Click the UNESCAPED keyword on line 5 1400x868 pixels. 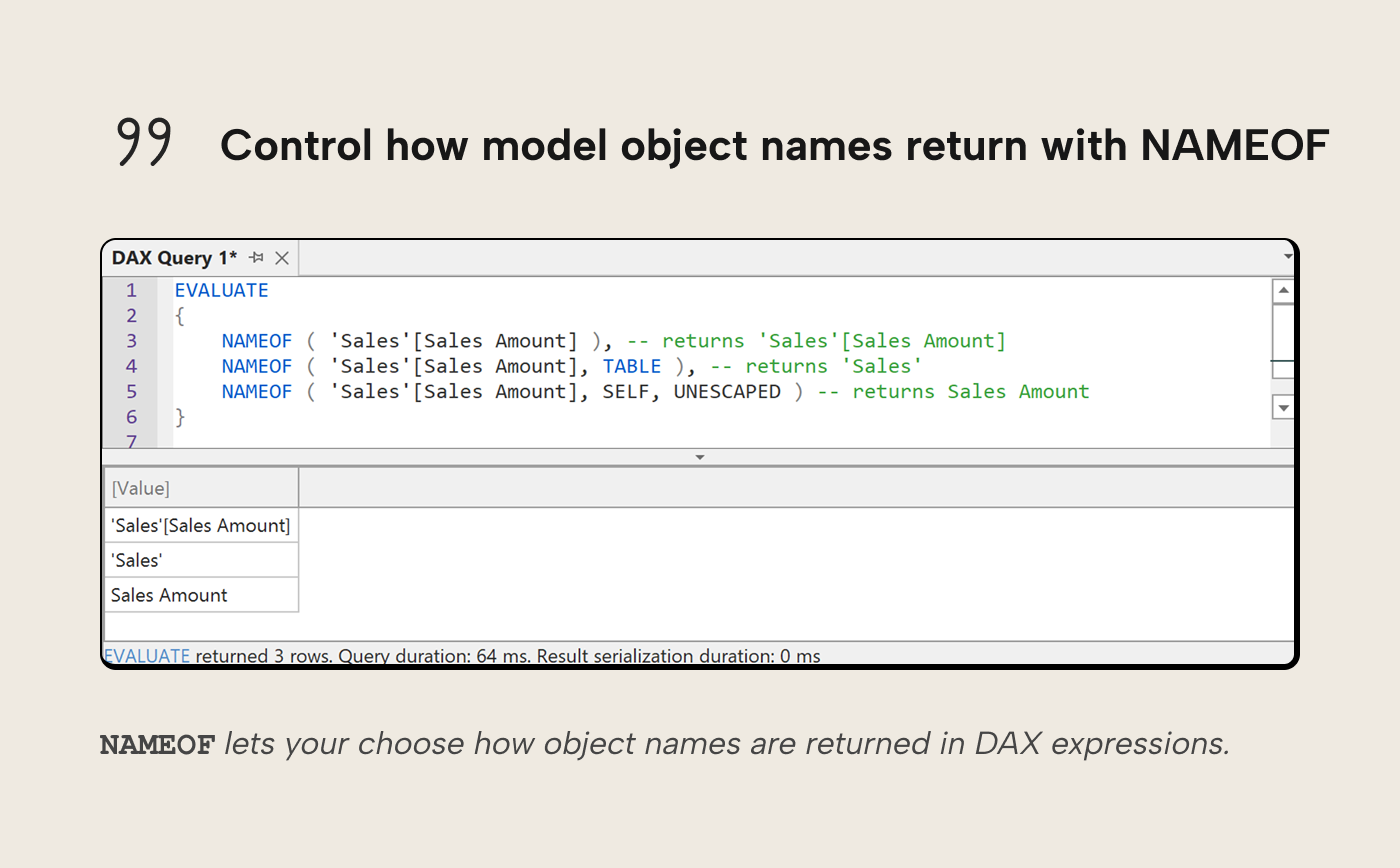pyautogui.click(x=727, y=392)
